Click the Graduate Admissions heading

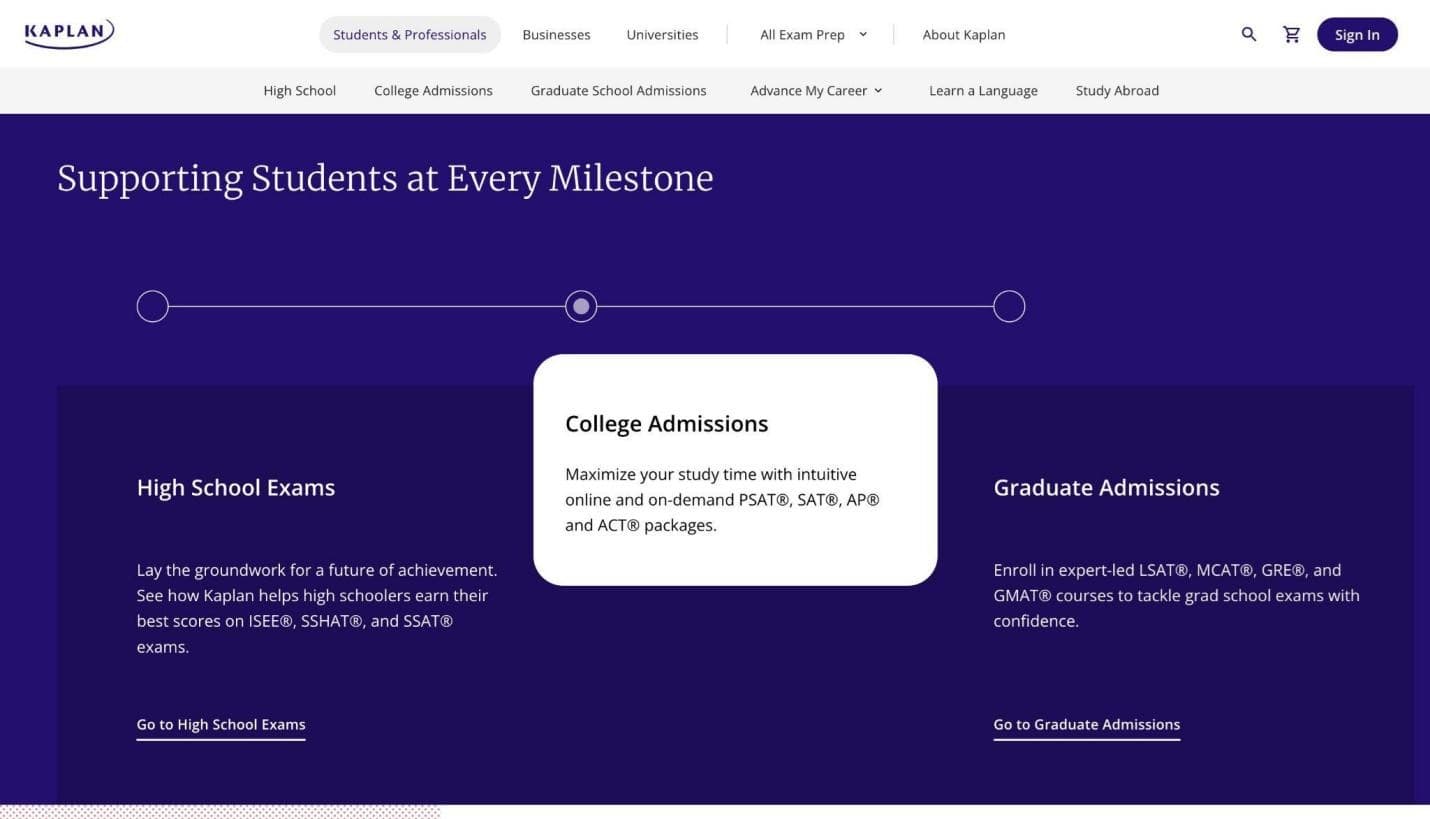1106,487
